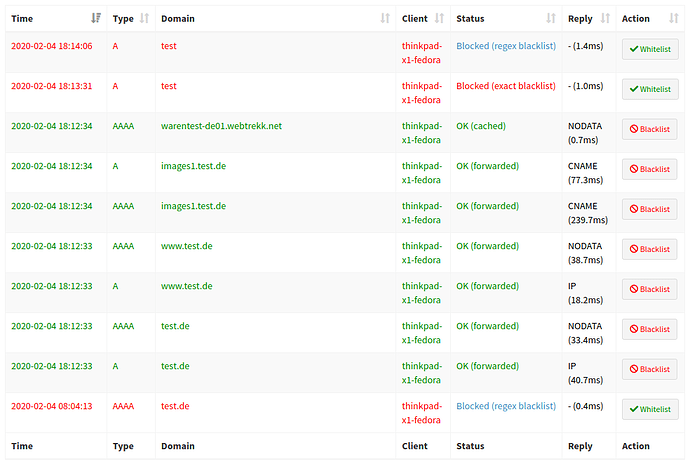Image resolution: width=690 pixels, height=463 pixels.
Task: Click the sort arrows in Domain header
Action: point(385,18)
